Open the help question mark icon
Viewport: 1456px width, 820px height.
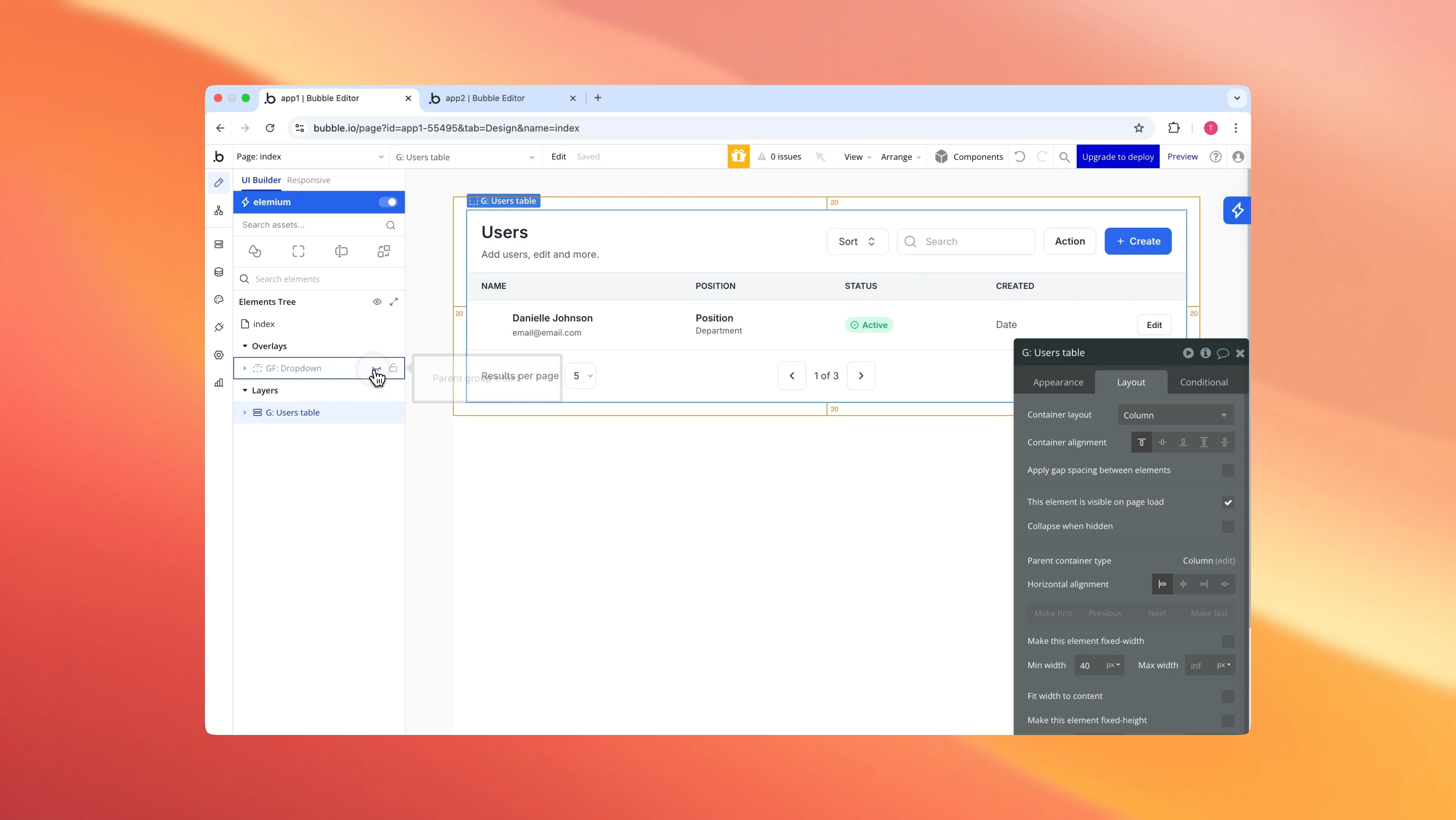pos(1215,156)
